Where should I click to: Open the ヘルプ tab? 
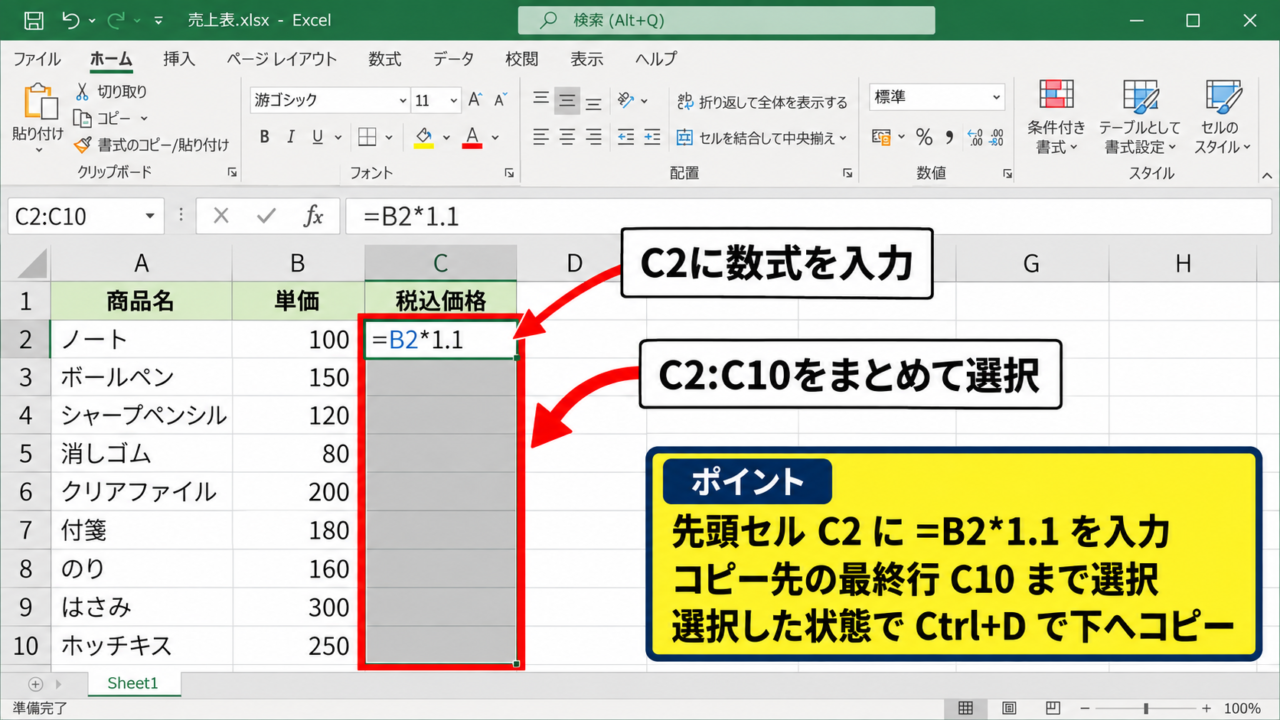pos(656,59)
